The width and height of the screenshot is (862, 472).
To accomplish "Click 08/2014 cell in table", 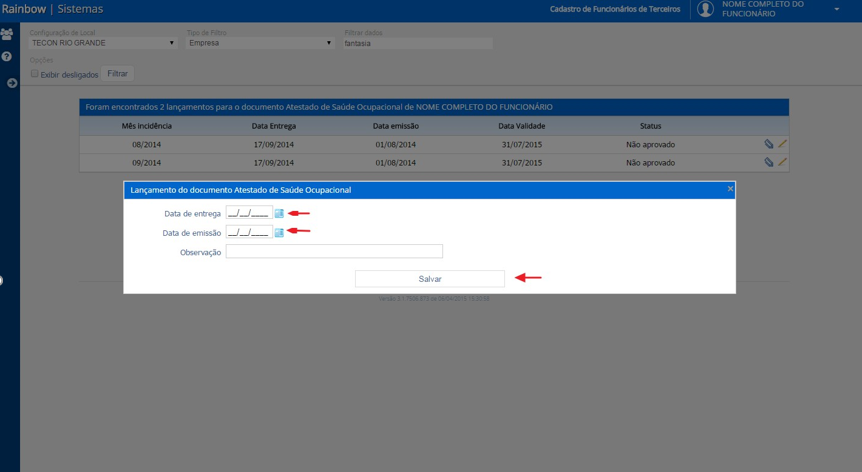I will tap(147, 145).
